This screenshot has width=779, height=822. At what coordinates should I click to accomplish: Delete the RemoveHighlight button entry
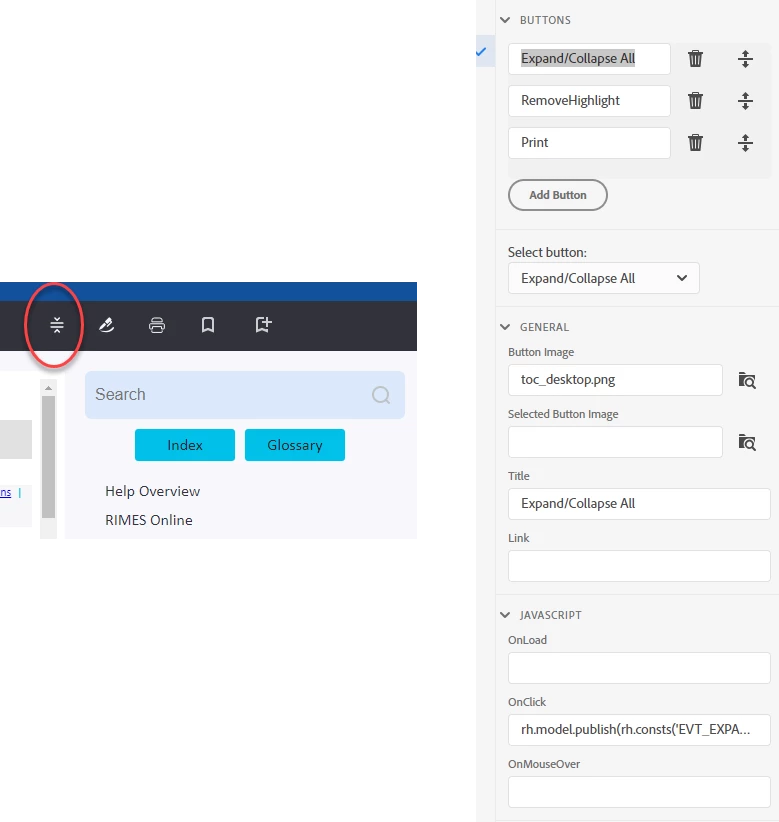point(695,101)
